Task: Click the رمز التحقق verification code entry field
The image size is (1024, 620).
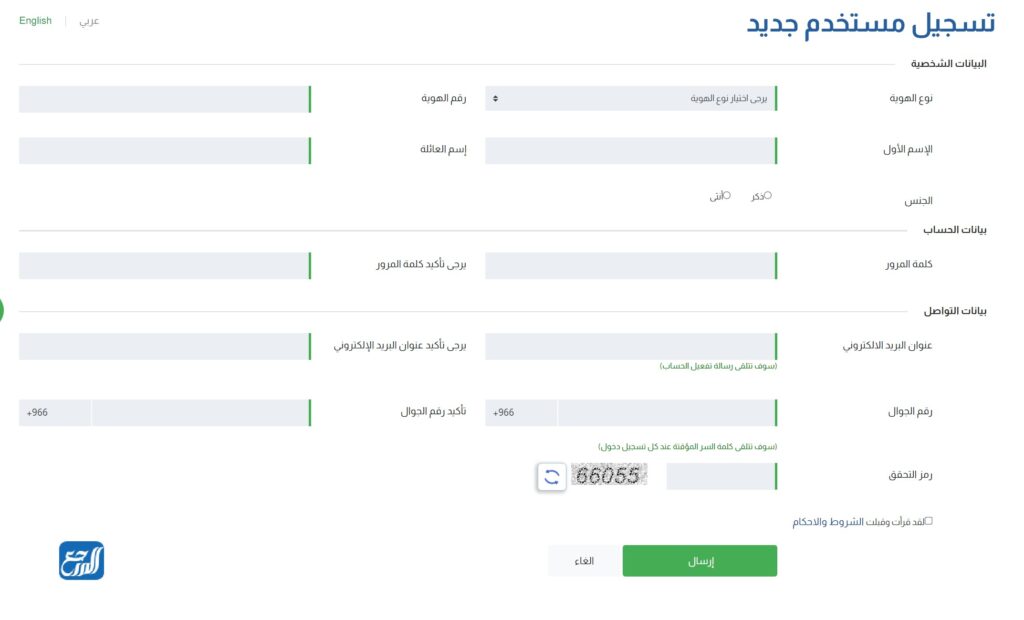Action: 720,477
